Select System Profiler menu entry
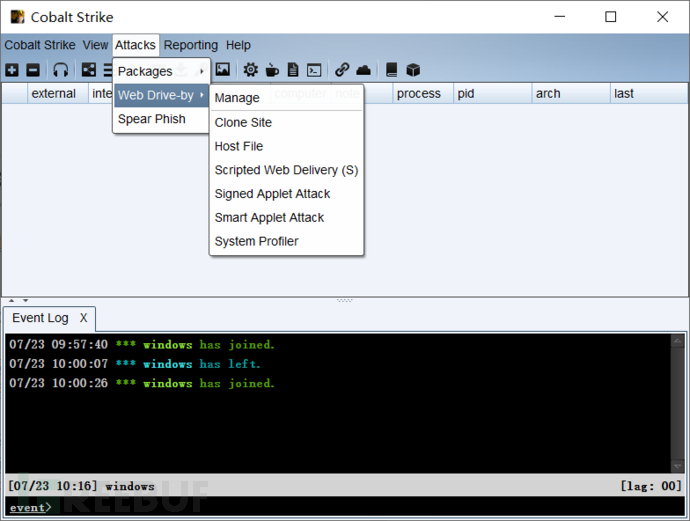Image resolution: width=690 pixels, height=521 pixels. 256,241
